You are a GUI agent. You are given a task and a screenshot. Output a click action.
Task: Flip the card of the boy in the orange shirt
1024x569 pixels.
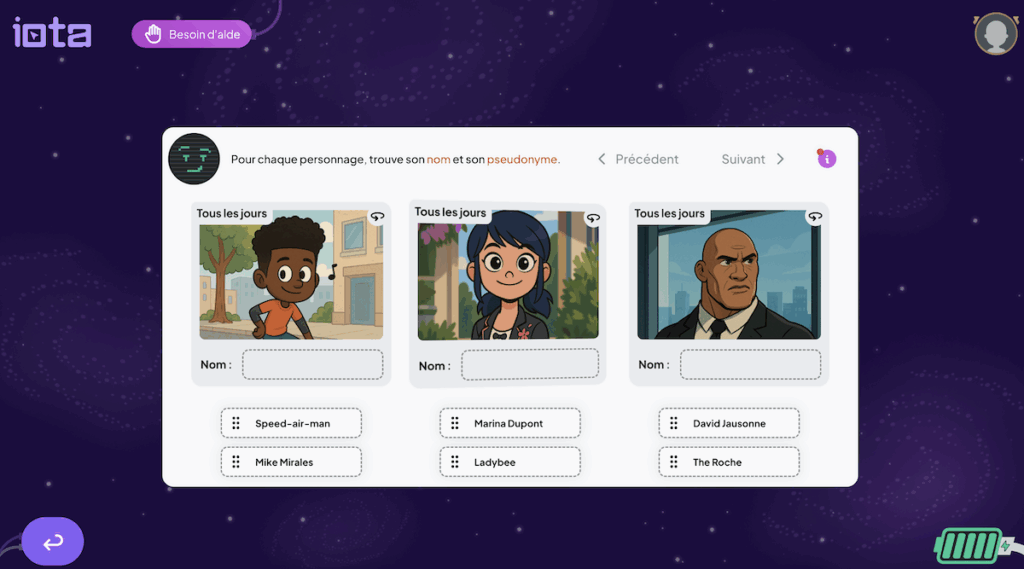(x=377, y=217)
